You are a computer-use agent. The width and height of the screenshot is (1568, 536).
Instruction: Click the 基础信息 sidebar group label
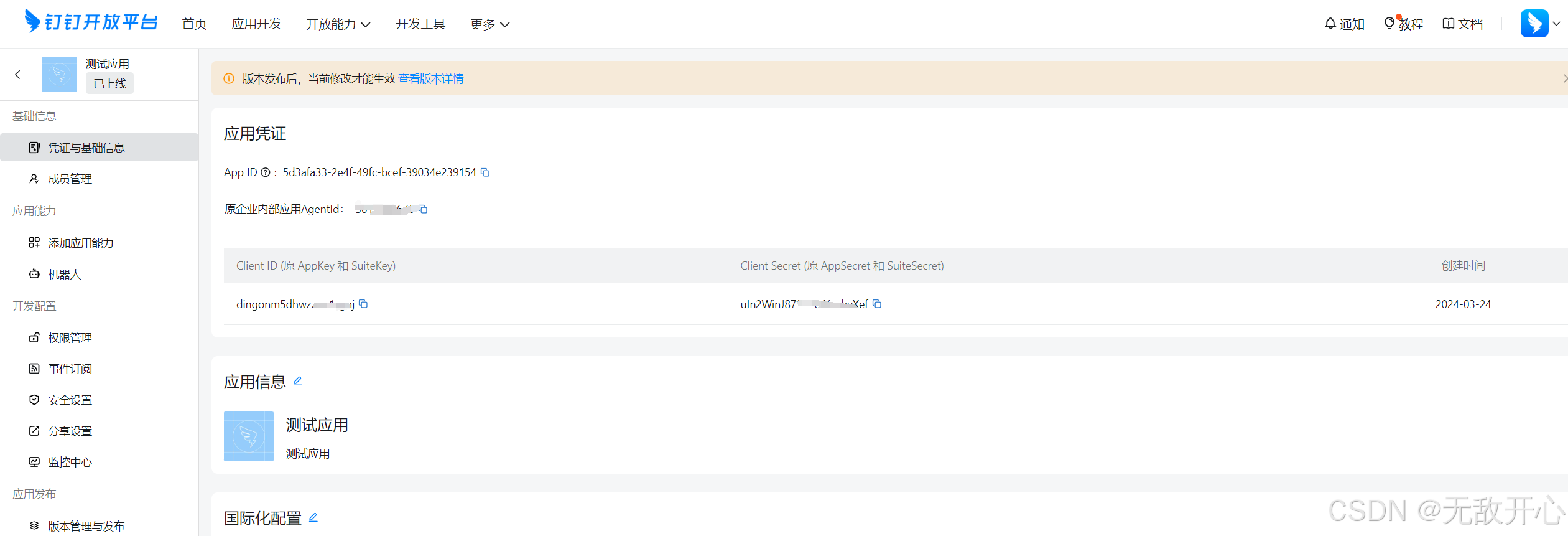point(34,116)
